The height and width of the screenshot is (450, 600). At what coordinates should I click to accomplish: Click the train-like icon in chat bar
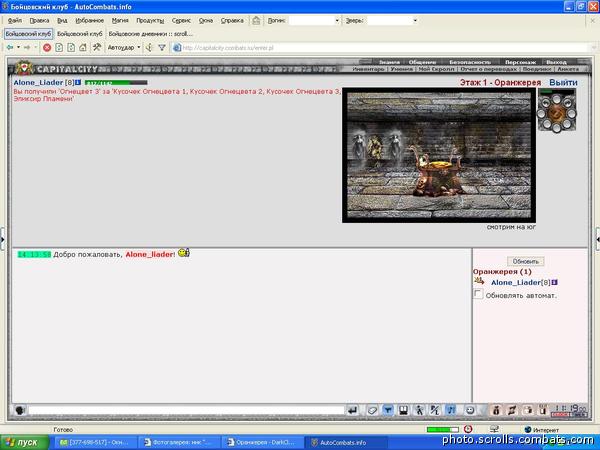[403, 410]
